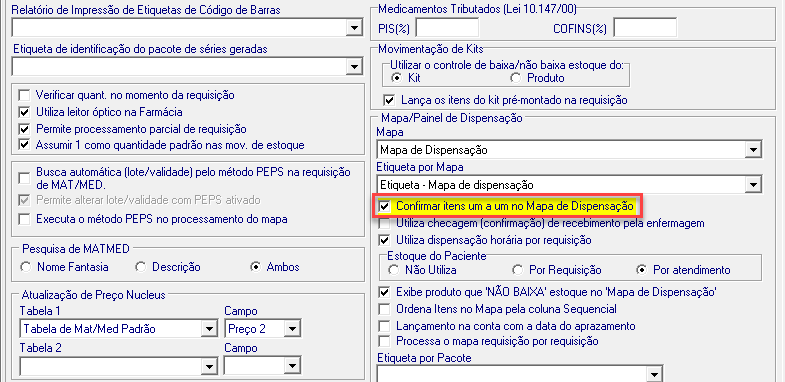Check Lançamento na conta com data do aprazamento
The image size is (785, 382).
point(384,325)
